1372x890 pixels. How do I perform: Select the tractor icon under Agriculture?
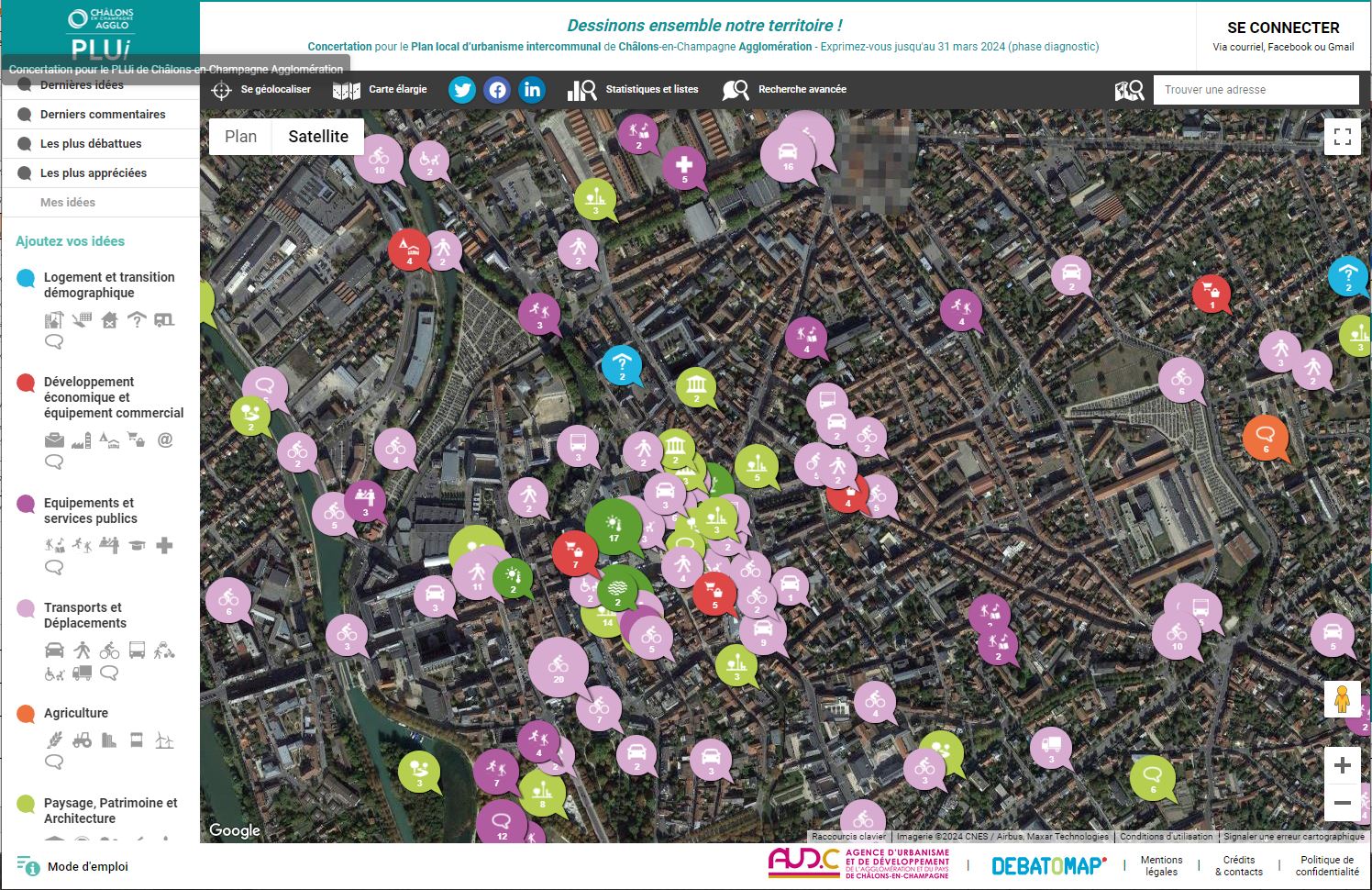point(83,740)
